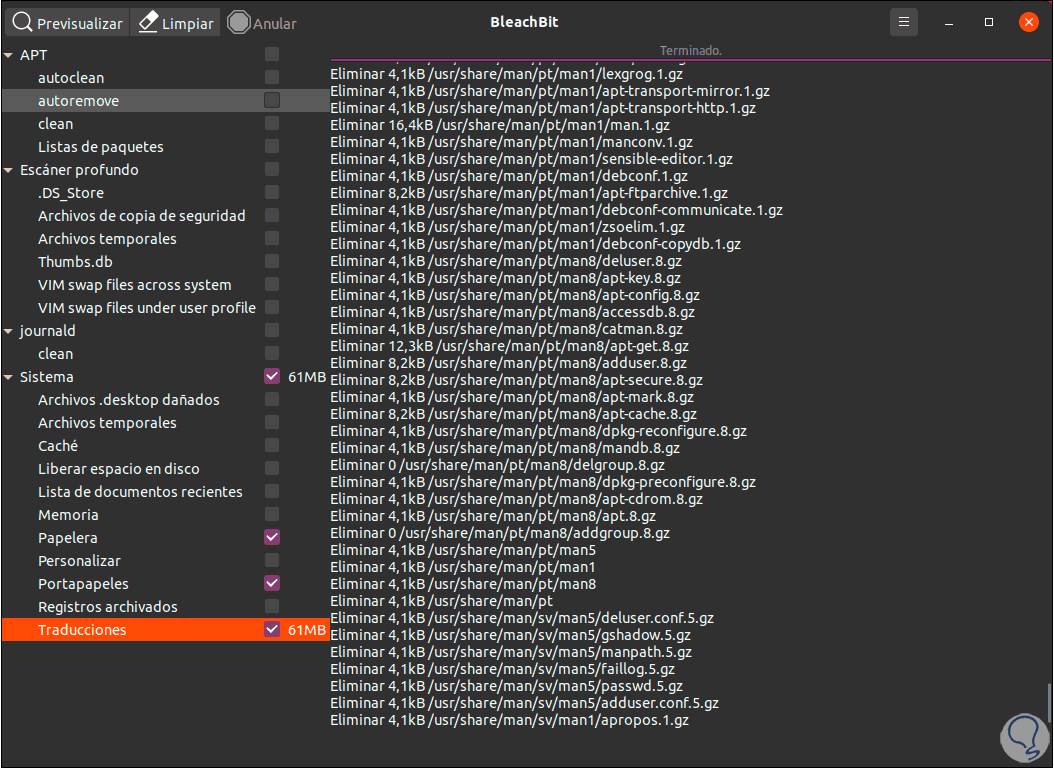This screenshot has height=768, width=1054.
Task: Select the Thumbs.db row
Action: click(x=165, y=262)
